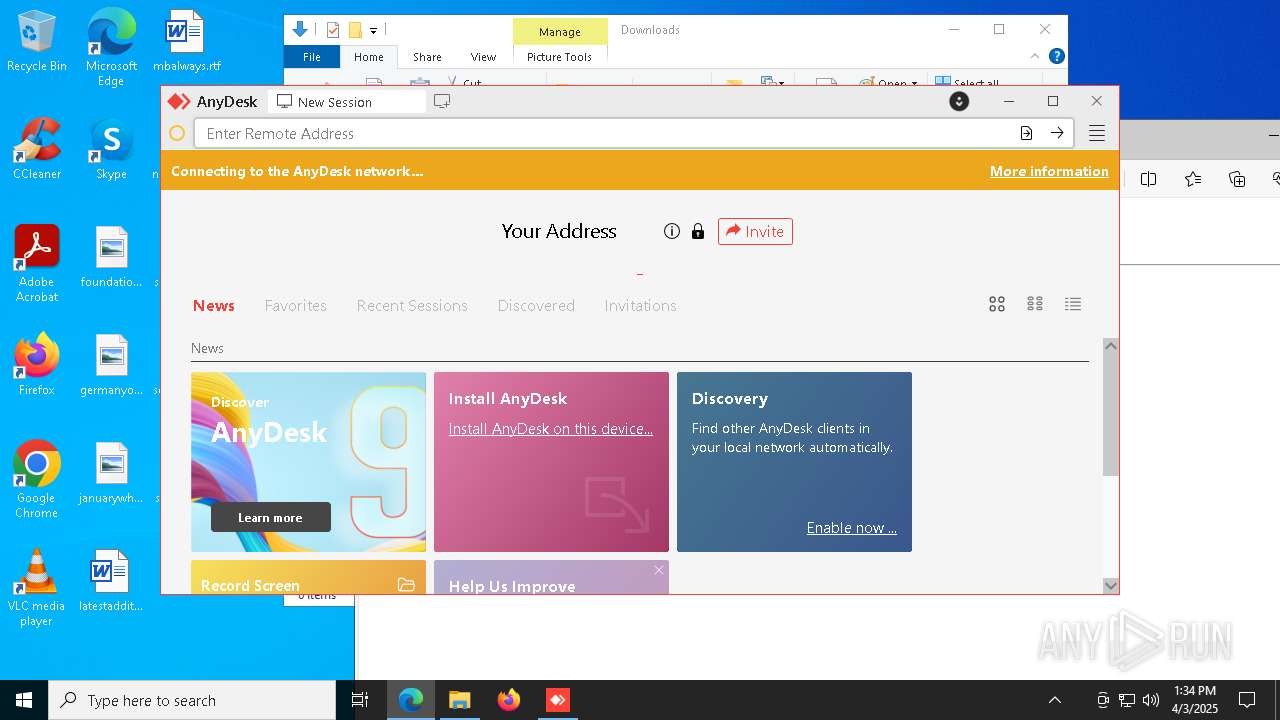Click the Invite button
1280x720 pixels.
755,231
